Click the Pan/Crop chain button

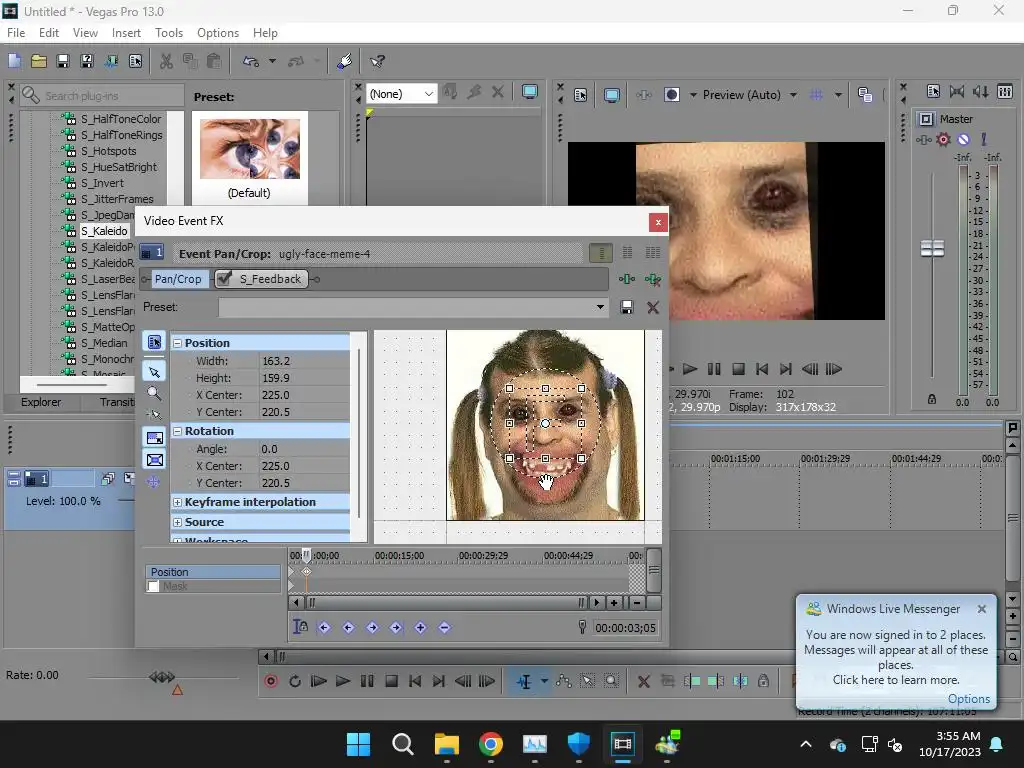tap(178, 279)
